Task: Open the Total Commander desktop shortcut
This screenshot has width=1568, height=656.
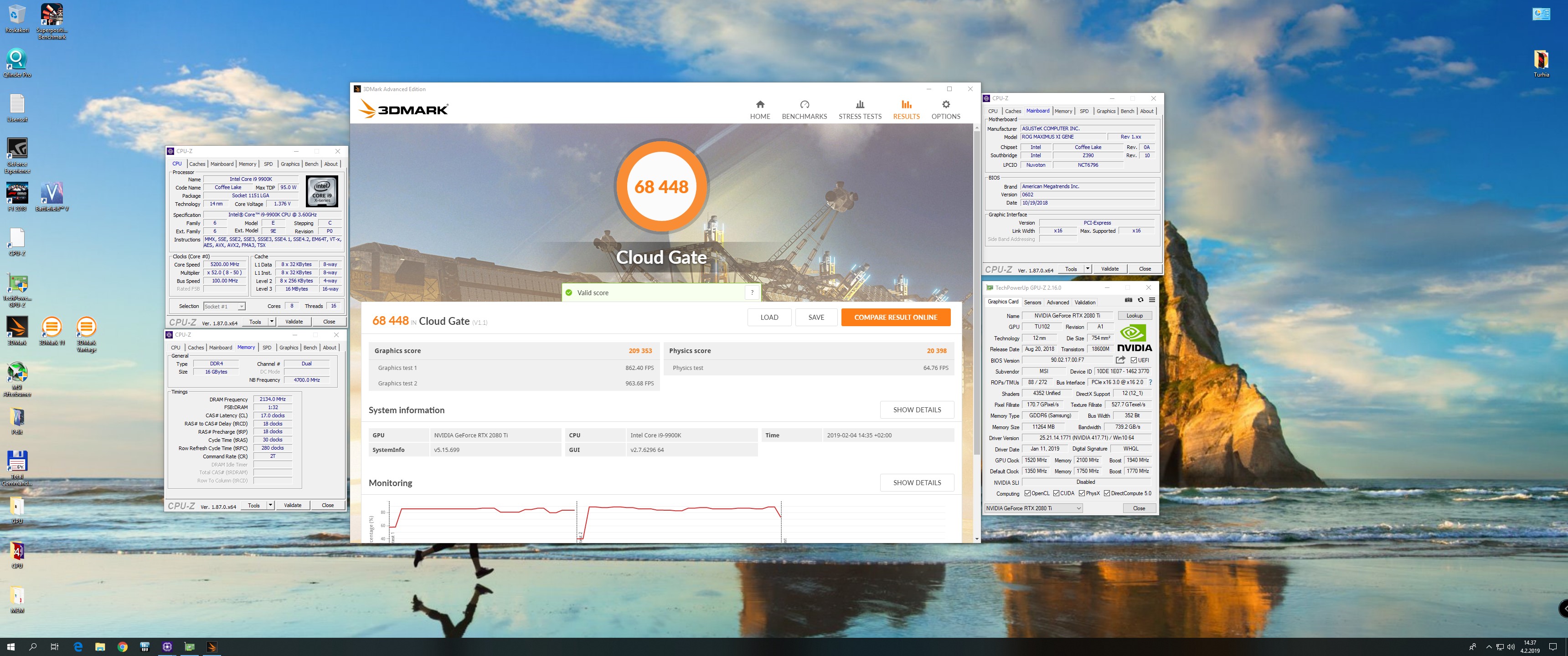Action: 17,469
